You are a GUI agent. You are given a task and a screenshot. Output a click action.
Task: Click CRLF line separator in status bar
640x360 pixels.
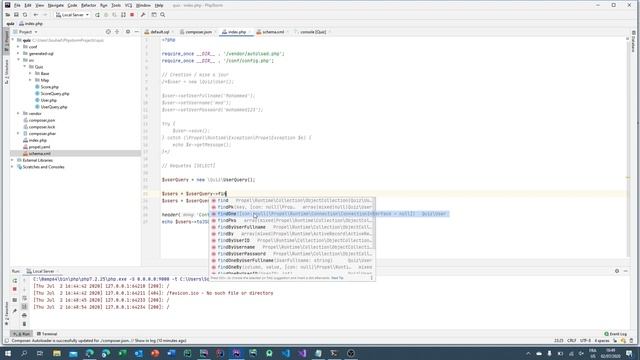tap(571, 340)
